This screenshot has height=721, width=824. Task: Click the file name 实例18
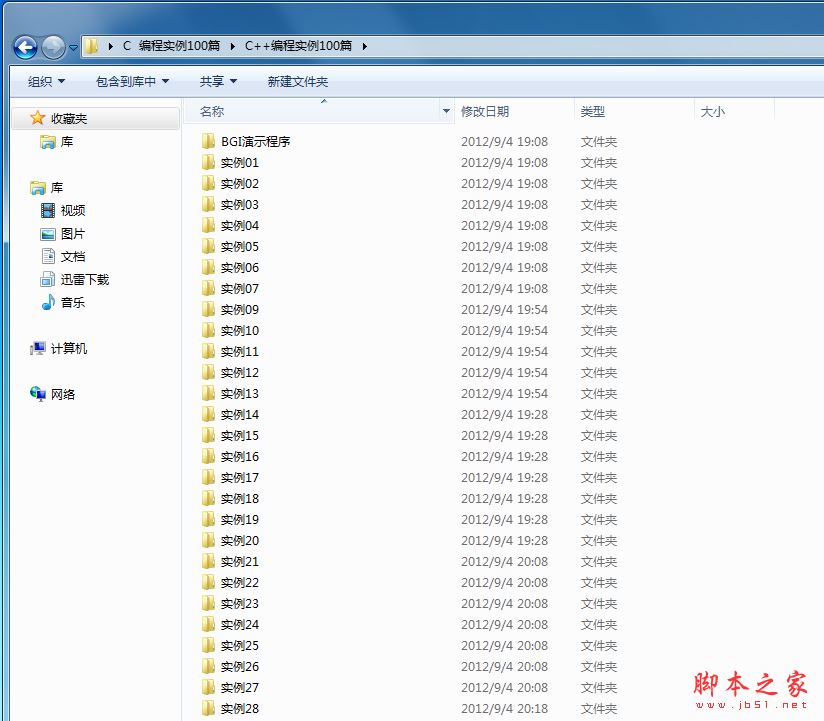coord(240,499)
